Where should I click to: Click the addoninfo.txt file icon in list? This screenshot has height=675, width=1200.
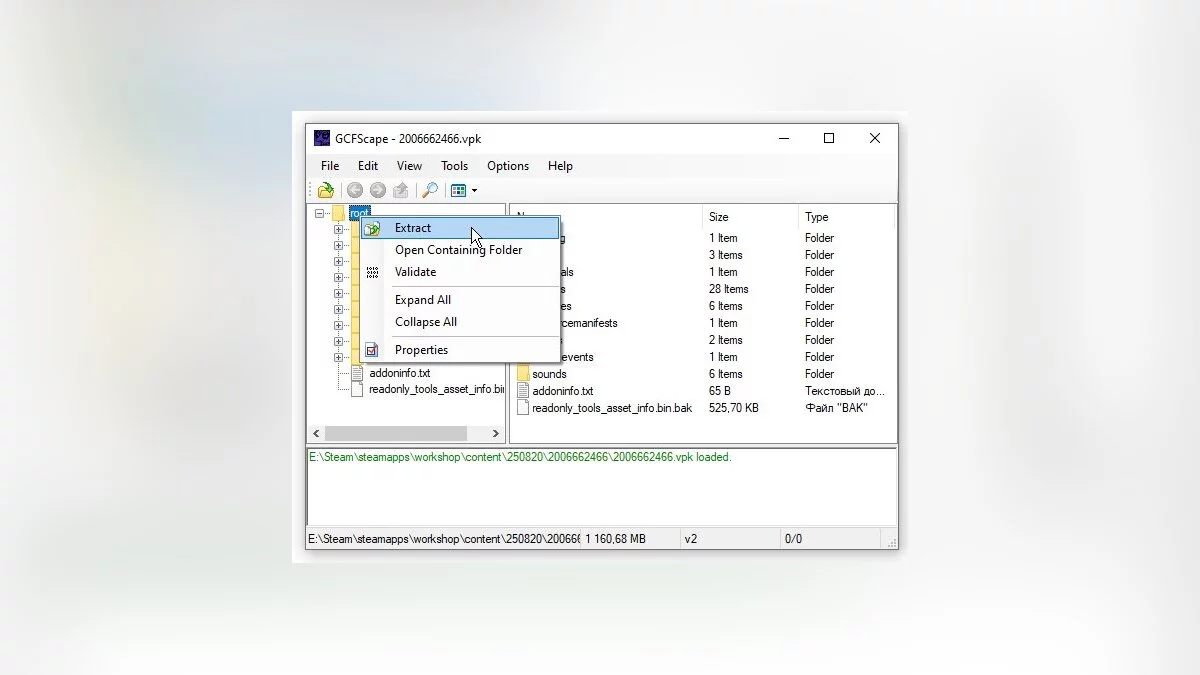[523, 391]
